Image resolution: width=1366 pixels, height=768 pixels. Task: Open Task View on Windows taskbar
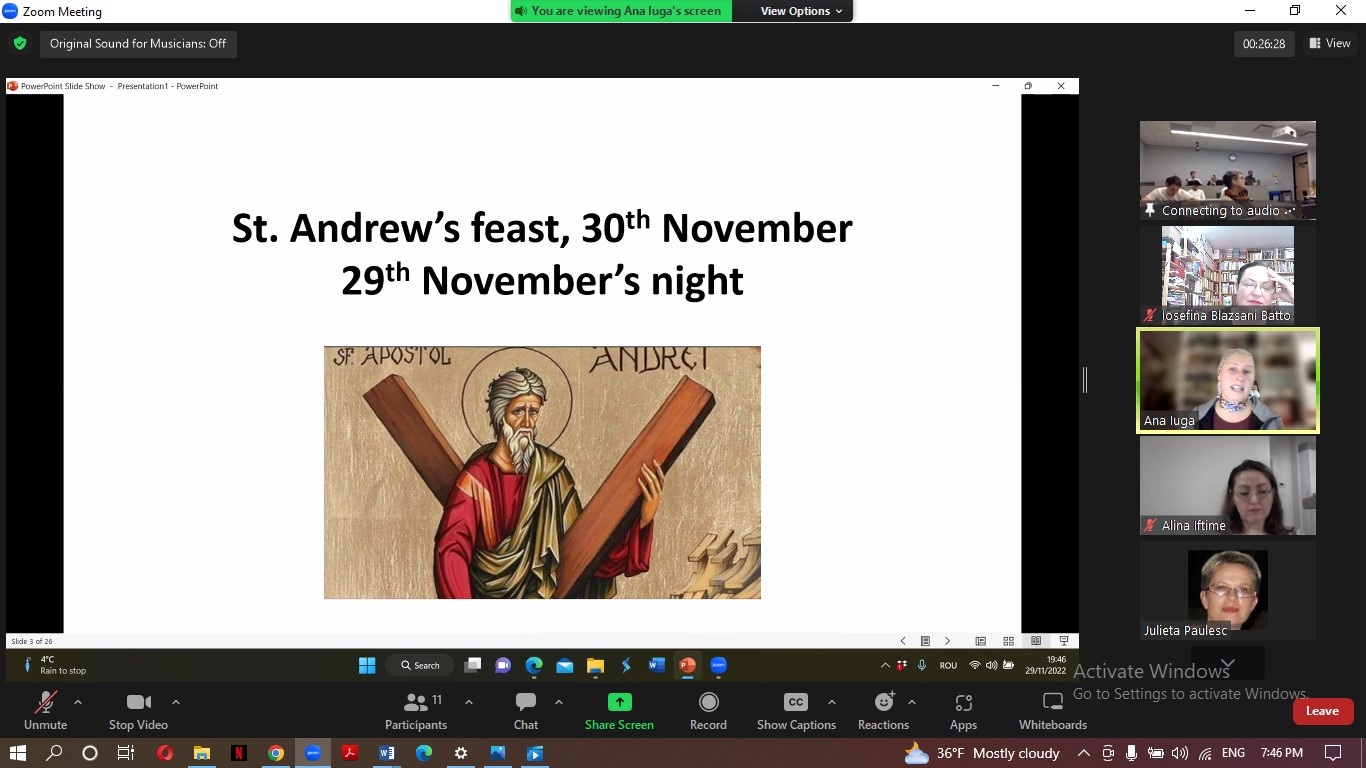point(126,753)
